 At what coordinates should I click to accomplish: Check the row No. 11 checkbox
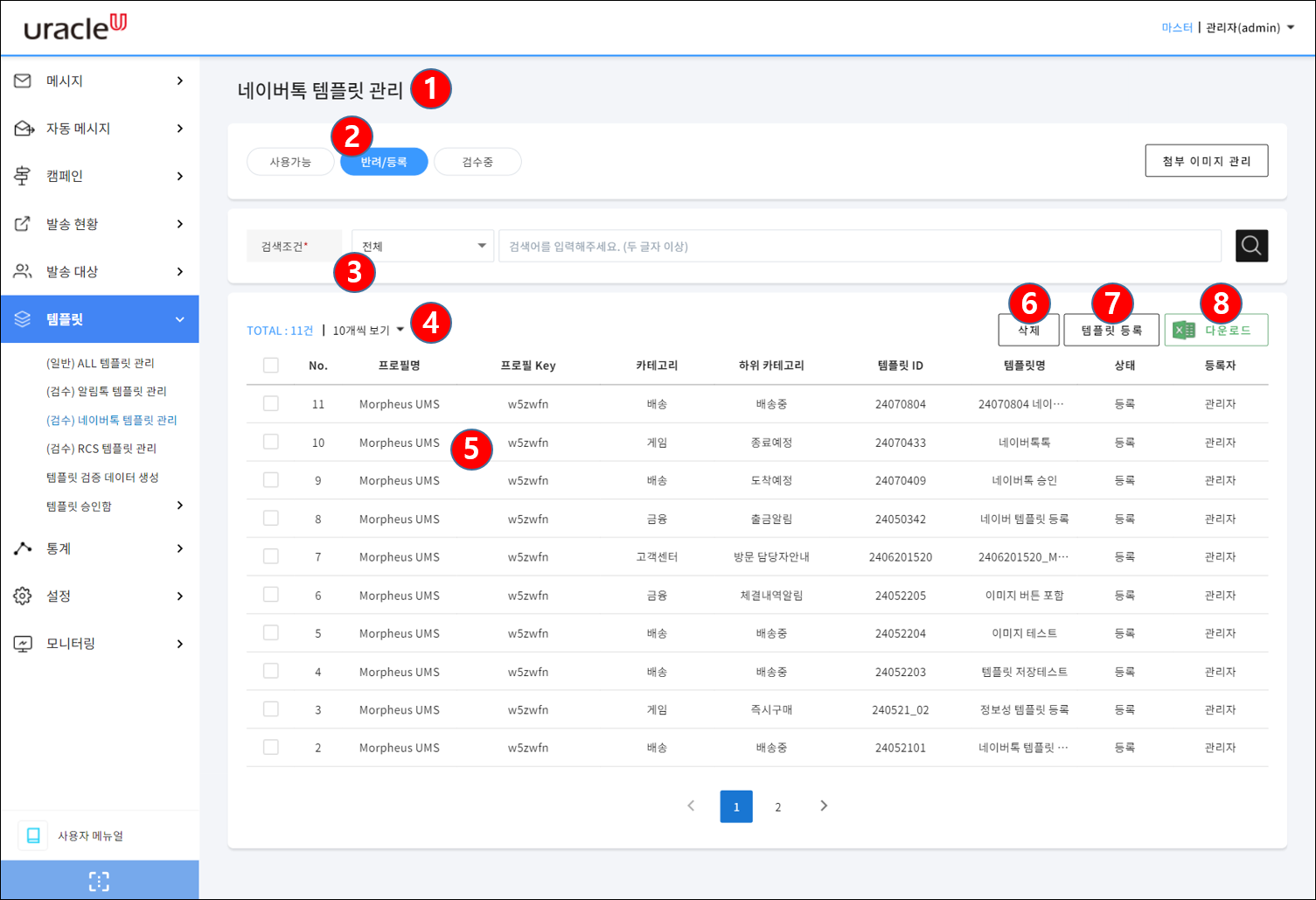point(271,403)
